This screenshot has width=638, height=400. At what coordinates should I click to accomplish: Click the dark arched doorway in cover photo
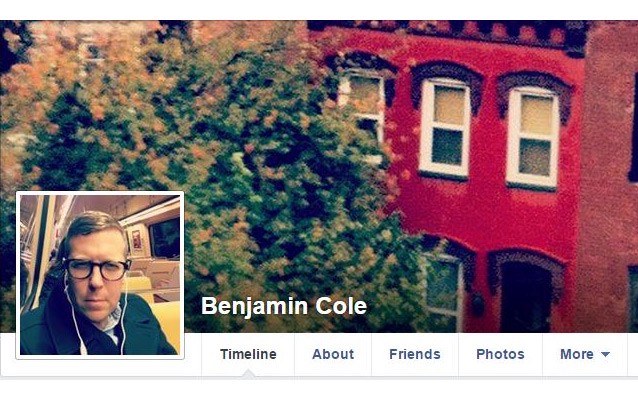[x=526, y=295]
